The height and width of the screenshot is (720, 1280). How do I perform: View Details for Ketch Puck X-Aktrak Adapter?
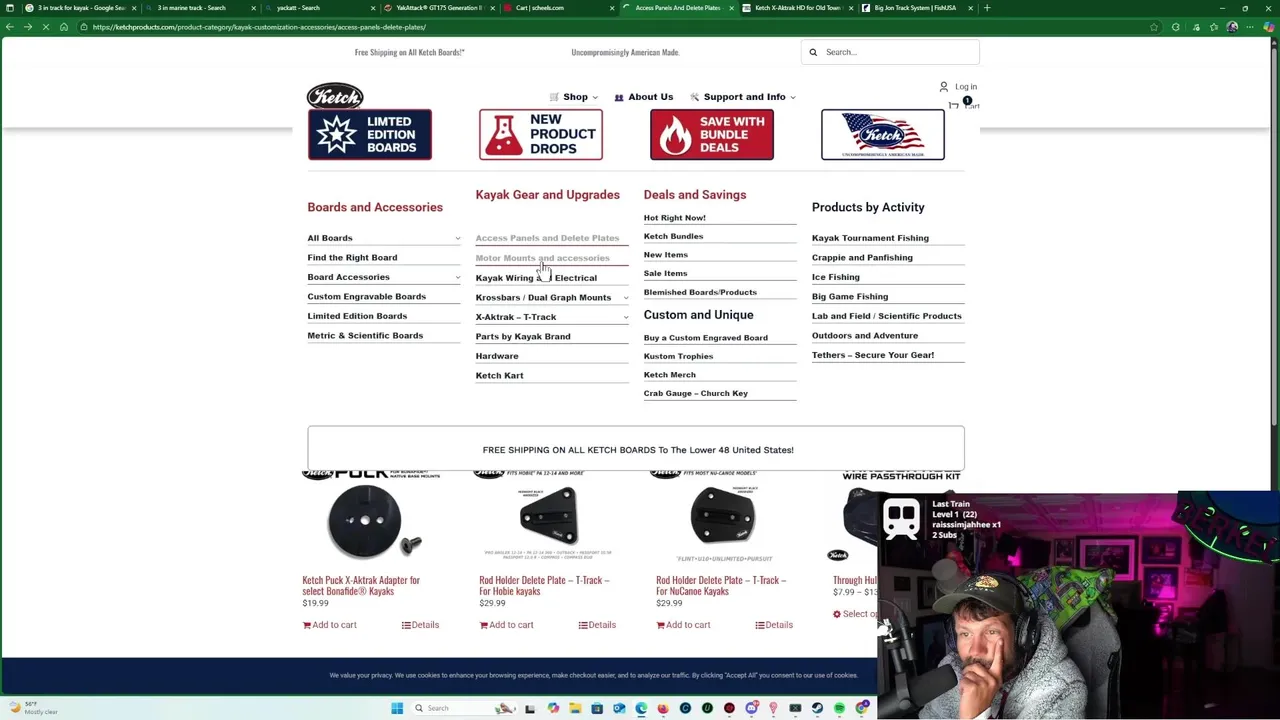coord(420,625)
